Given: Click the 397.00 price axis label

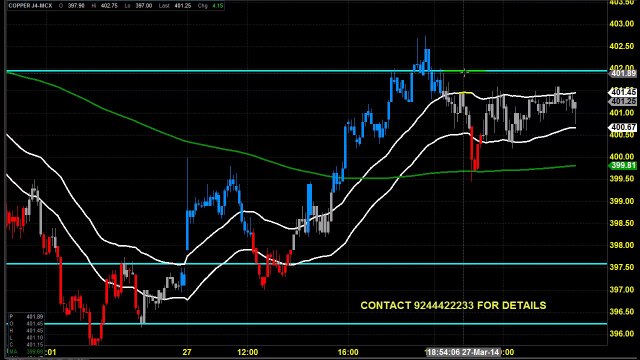Looking at the screenshot, I should pyautogui.click(x=622, y=290).
